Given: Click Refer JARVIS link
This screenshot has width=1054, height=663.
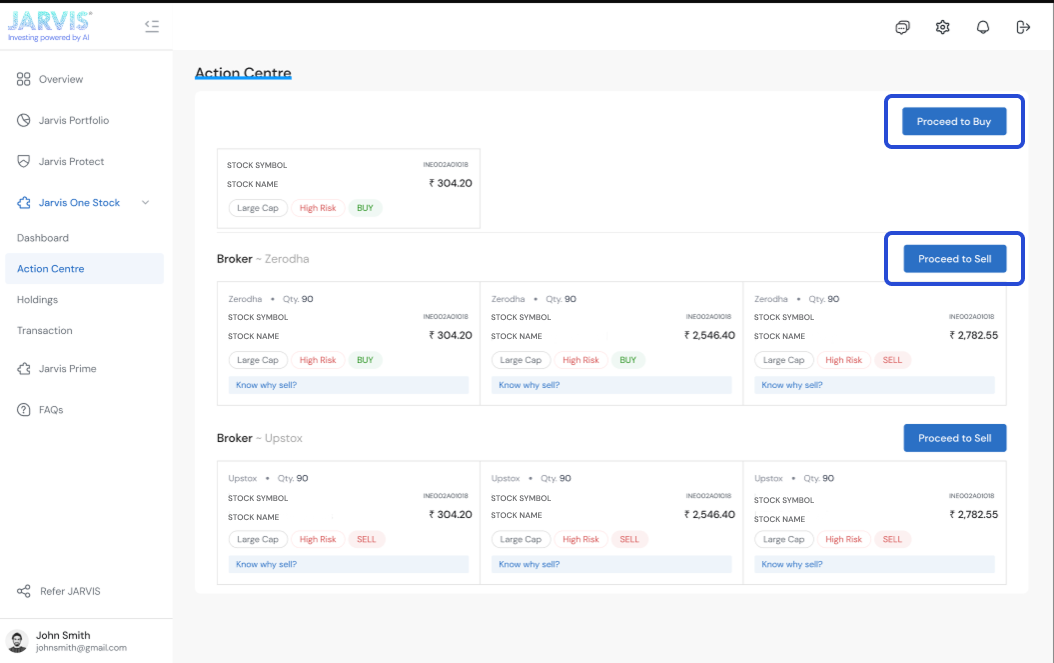Looking at the screenshot, I should click(70, 591).
